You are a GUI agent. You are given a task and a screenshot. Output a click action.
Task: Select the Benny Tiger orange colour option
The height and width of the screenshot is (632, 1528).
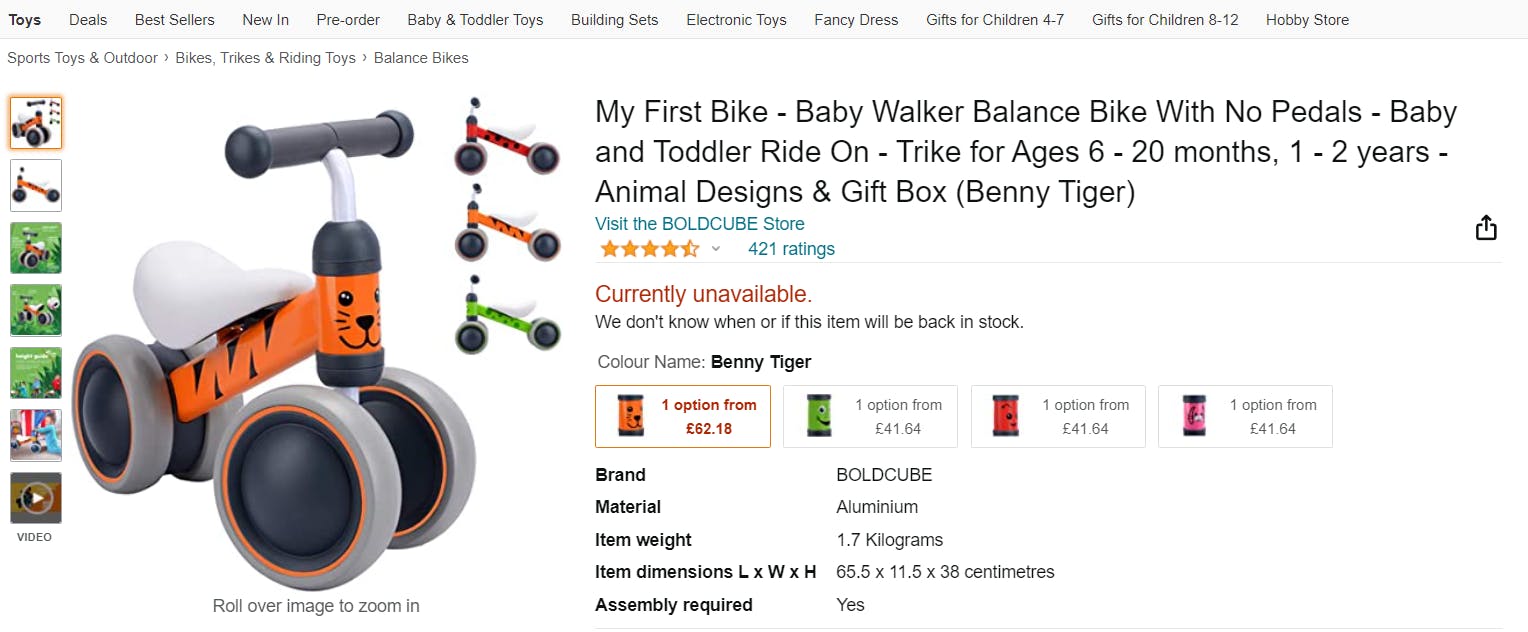tap(682, 416)
